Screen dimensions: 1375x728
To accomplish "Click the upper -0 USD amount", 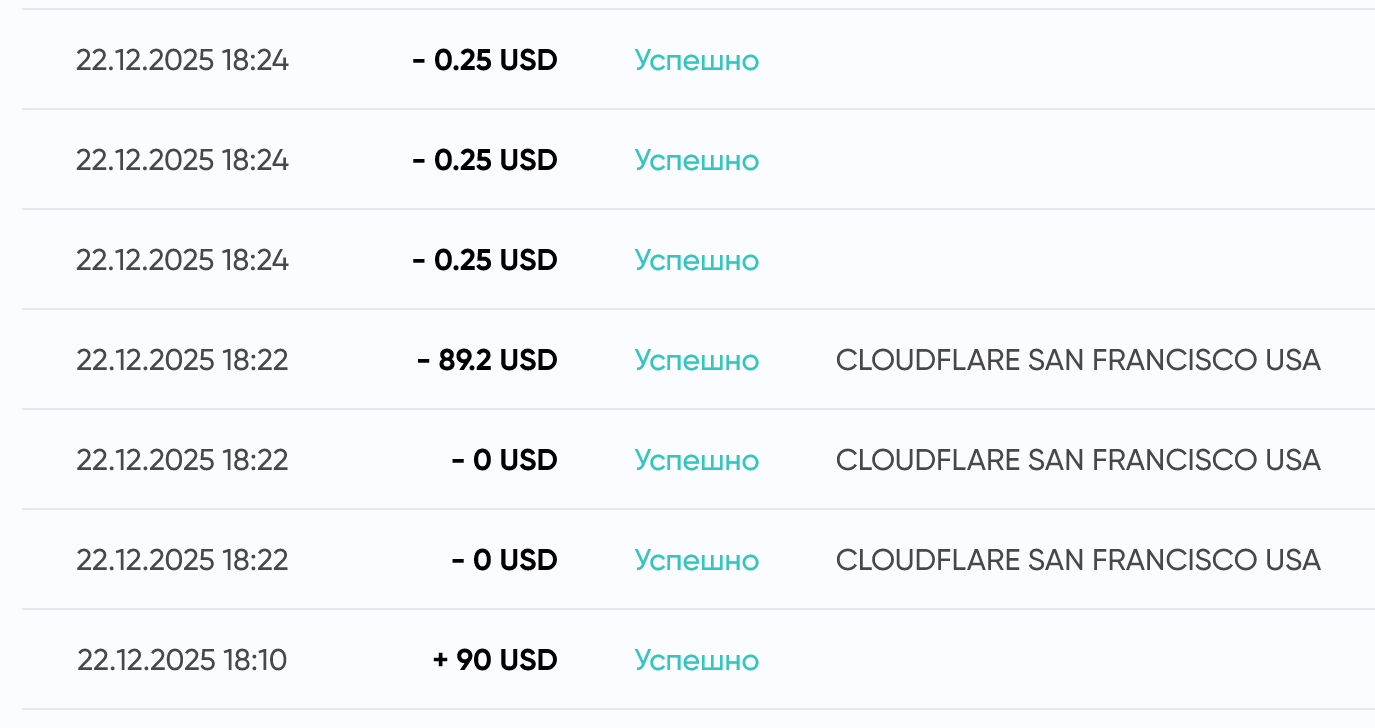I will click(x=504, y=460).
